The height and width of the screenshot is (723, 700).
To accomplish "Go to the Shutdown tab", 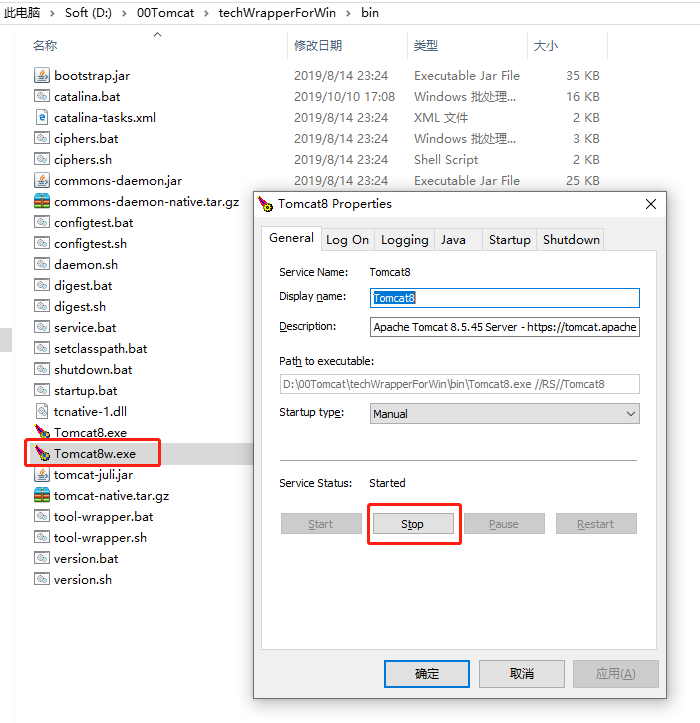I will 571,240.
